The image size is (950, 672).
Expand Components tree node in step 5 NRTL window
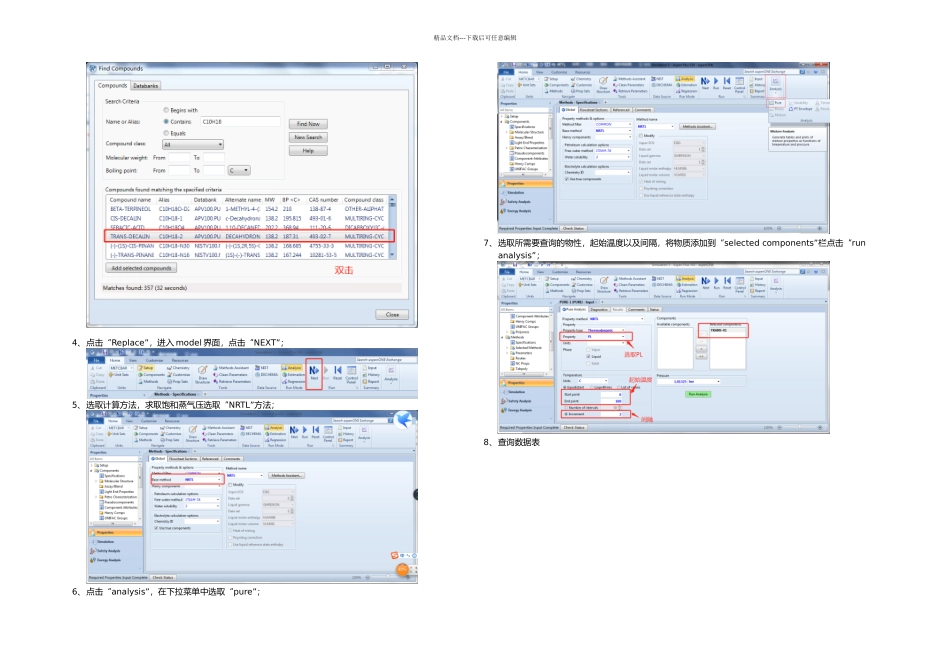(93, 471)
